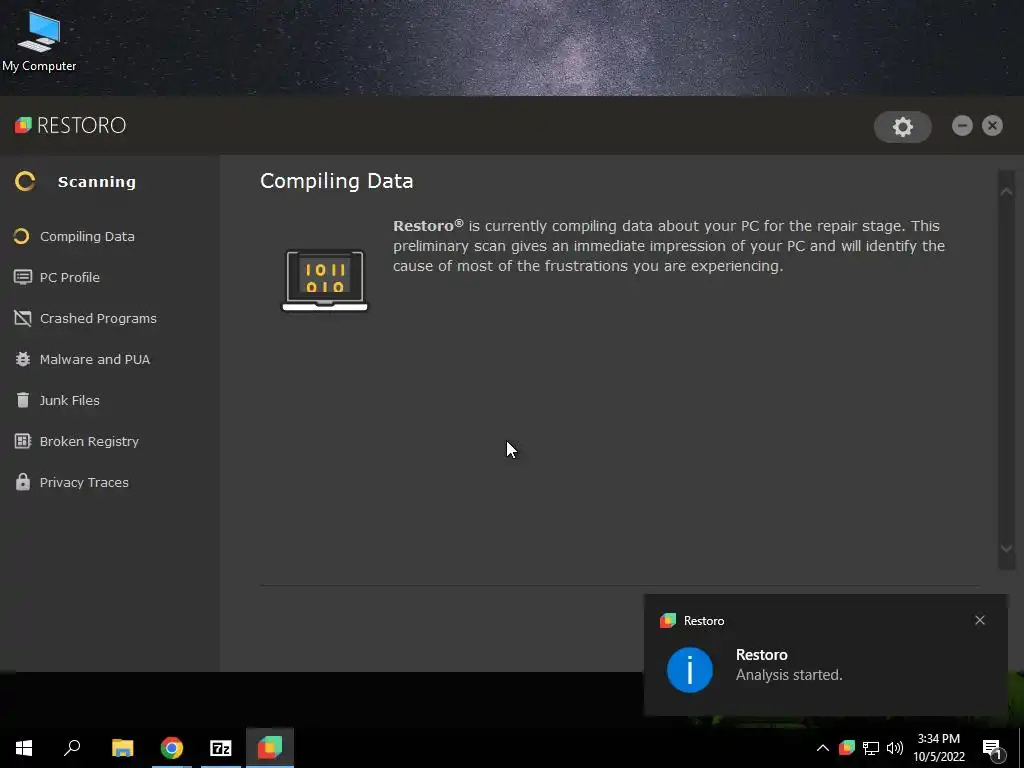This screenshot has width=1024, height=768.
Task: Click the Scanning spinner icon
Action: point(25,181)
